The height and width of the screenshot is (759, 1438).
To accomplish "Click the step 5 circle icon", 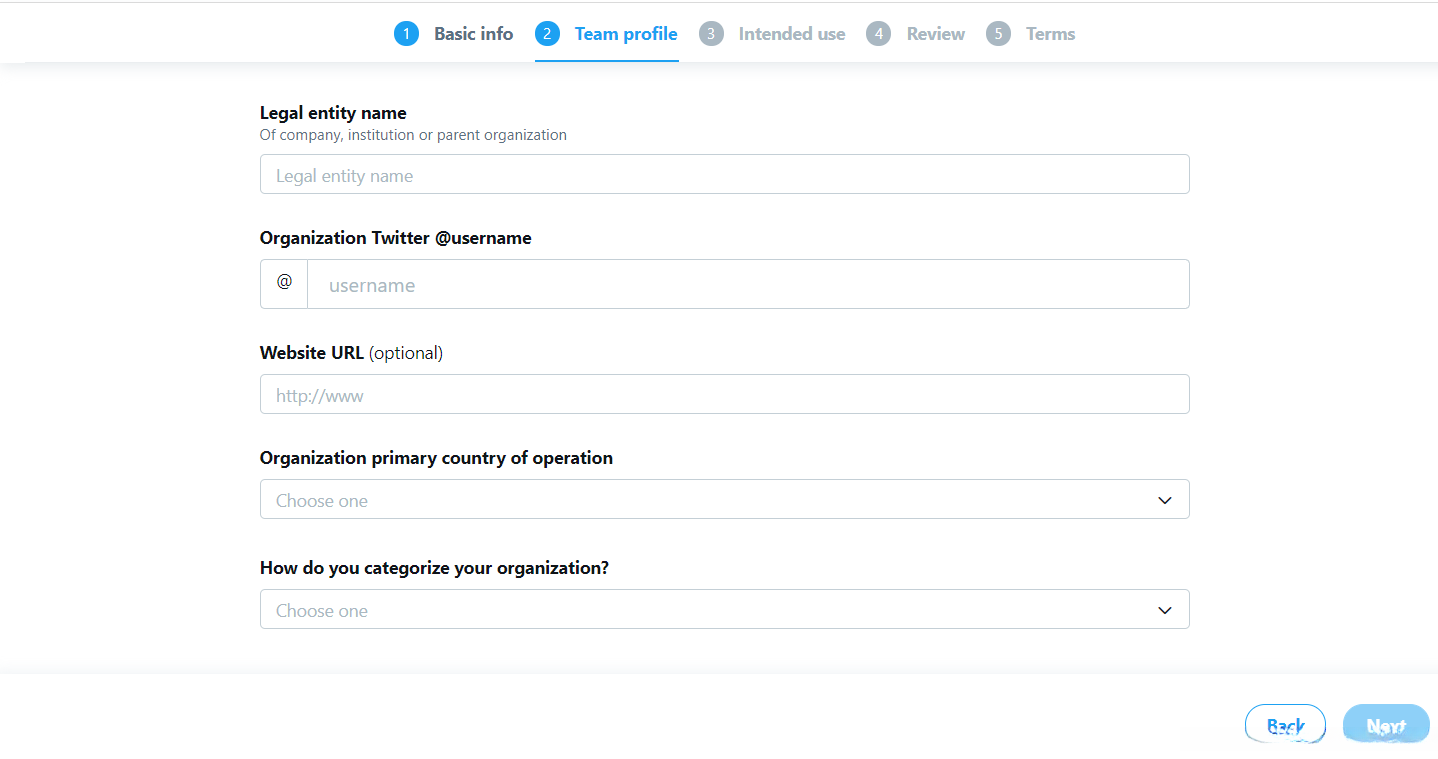I will point(998,34).
